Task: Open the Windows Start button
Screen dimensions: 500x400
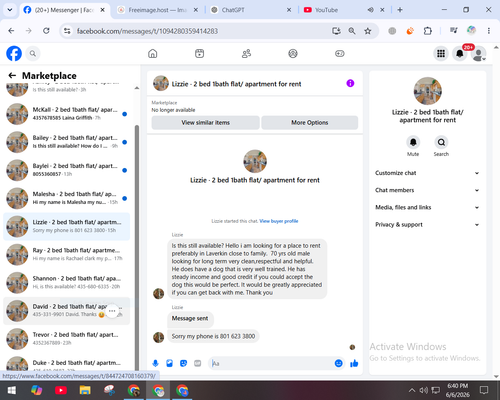Action: coord(12,390)
